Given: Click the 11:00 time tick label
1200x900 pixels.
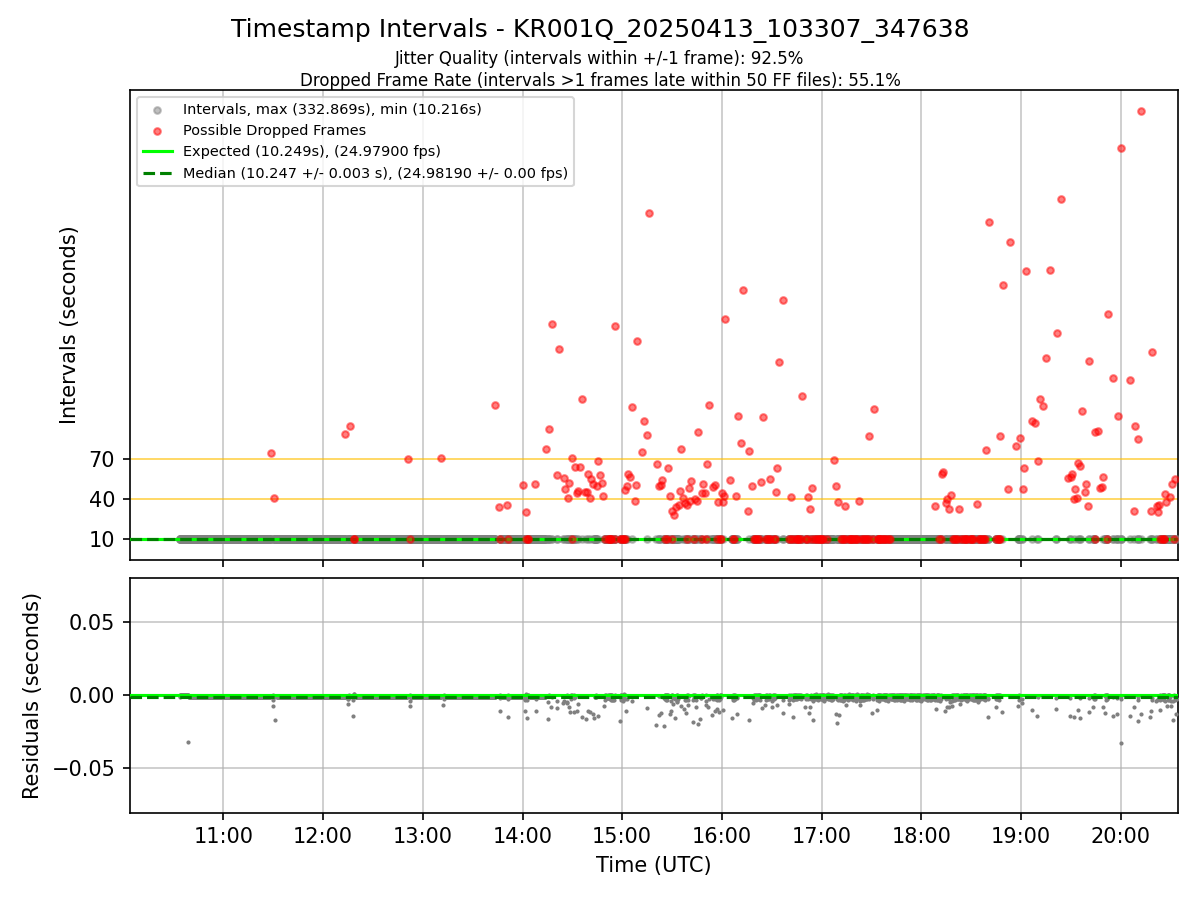Looking at the screenshot, I should coord(223,835).
